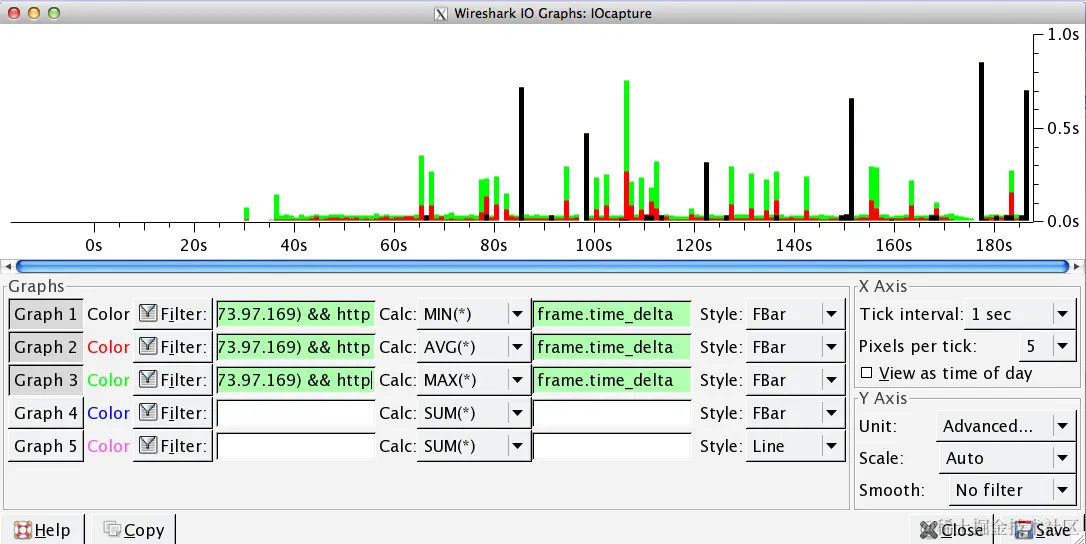Focus Graph 3 filter text field
This screenshot has height=544, width=1086.
pos(296,380)
